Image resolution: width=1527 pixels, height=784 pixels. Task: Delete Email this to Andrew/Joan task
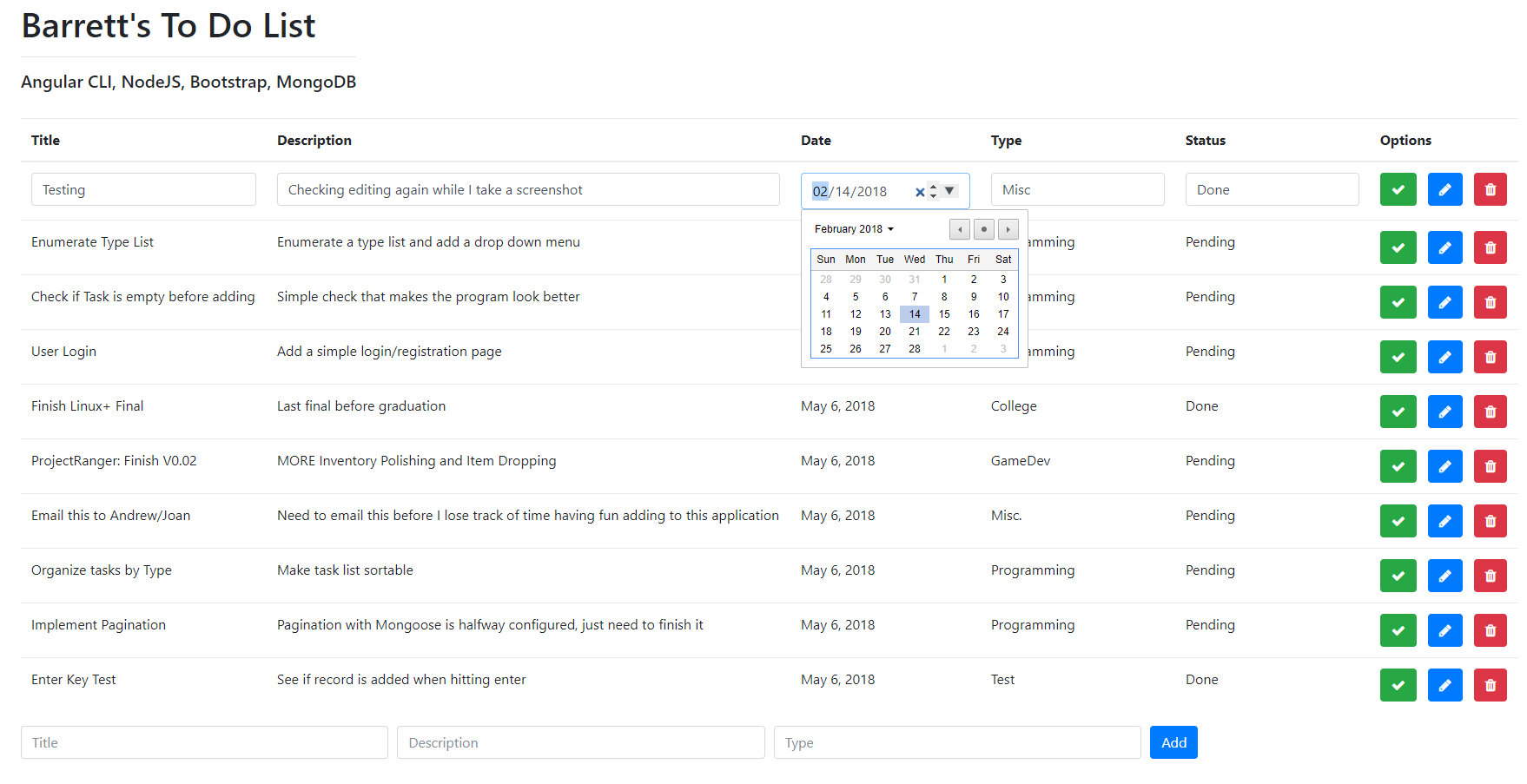[x=1491, y=521]
